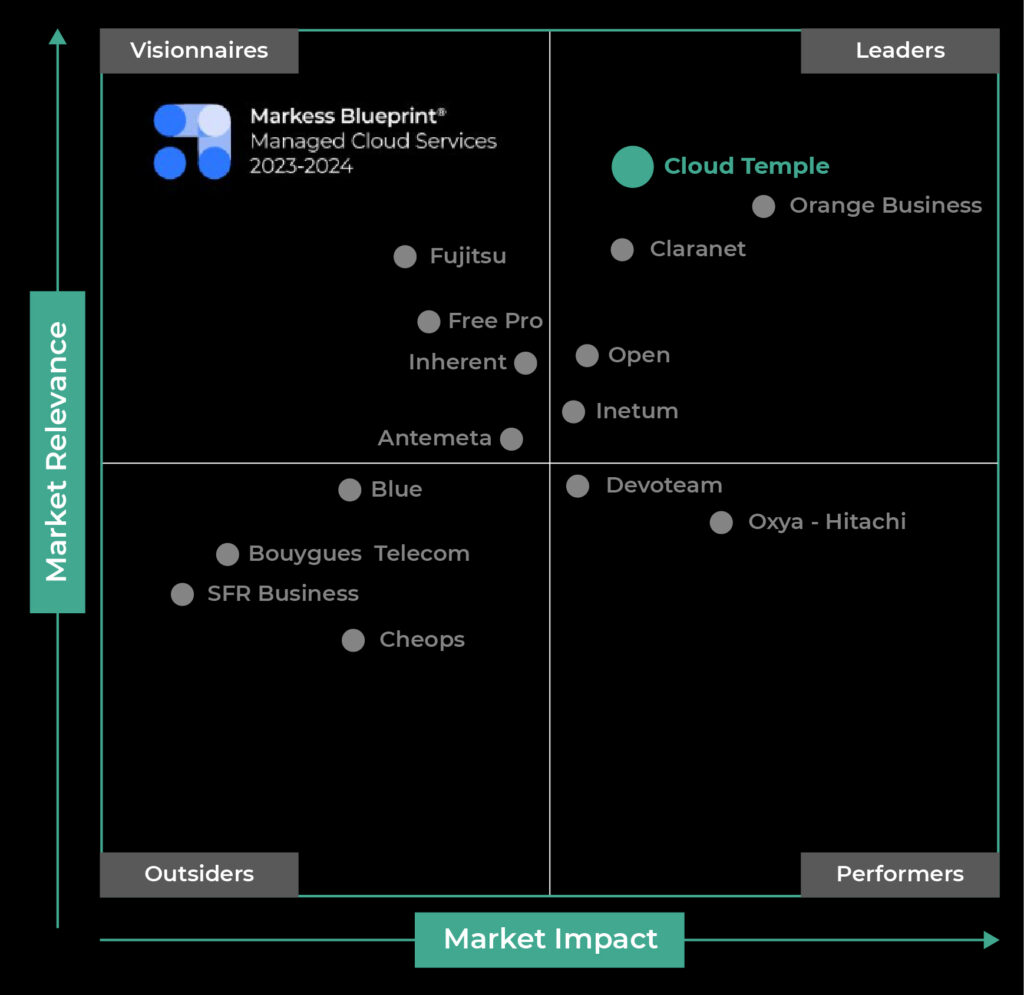Click the Markess Blueprint logo icon
This screenshot has width=1024, height=995.
[192, 141]
